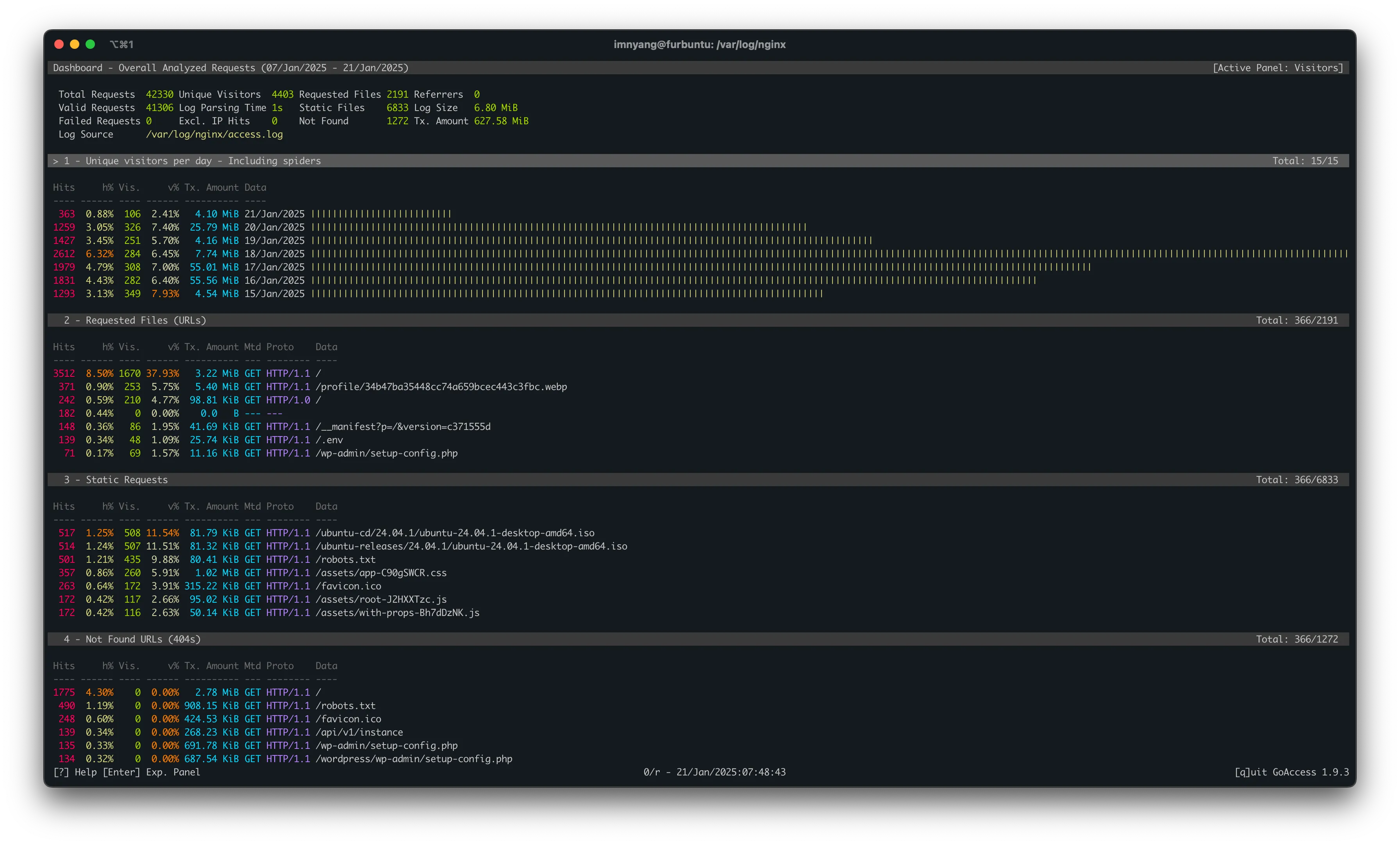Viewport: 1400px width, 845px height.
Task: Click the /assets/with-props-Bh7dDzNK.js row
Action: [398, 613]
